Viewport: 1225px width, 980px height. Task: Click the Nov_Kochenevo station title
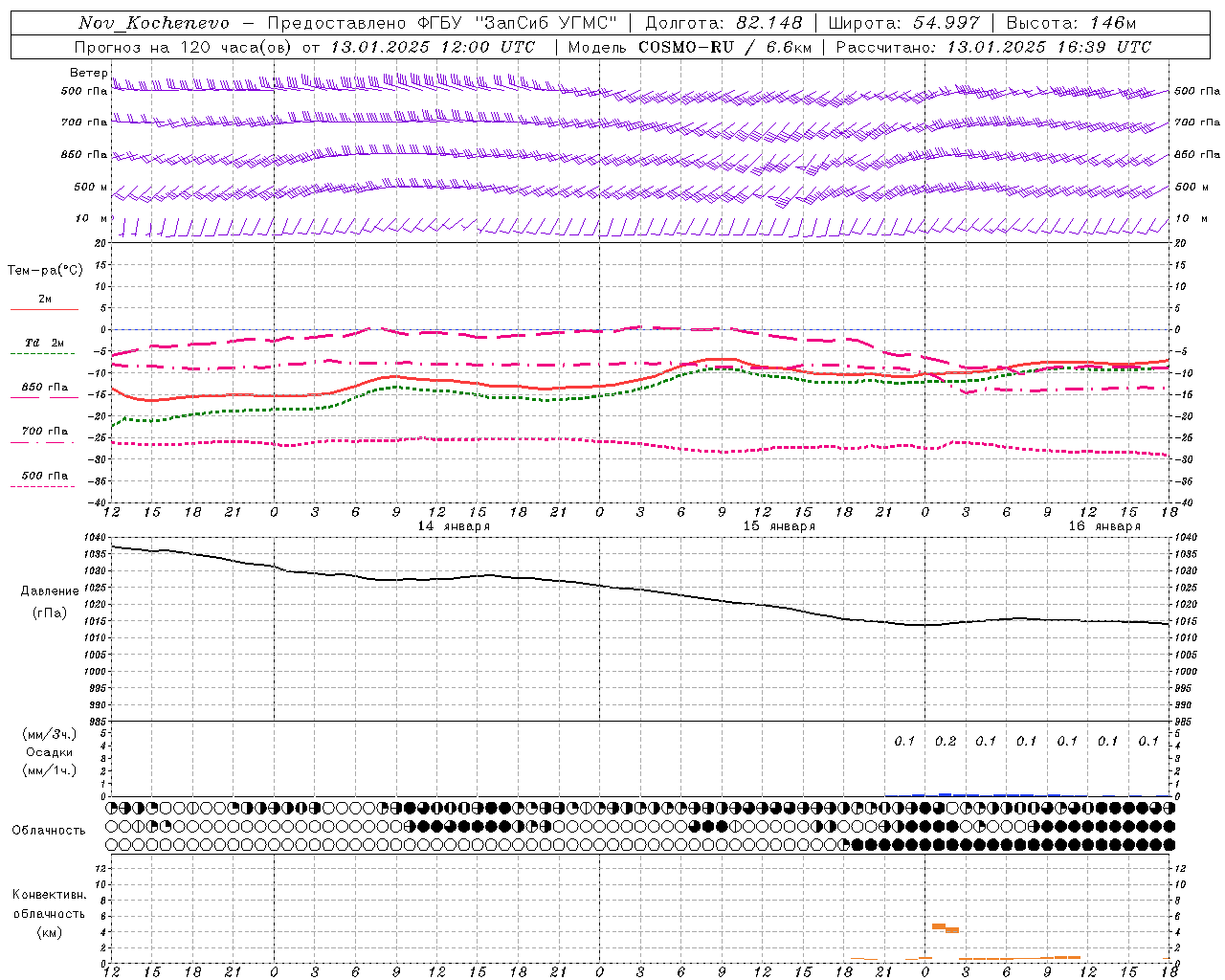coord(154,23)
